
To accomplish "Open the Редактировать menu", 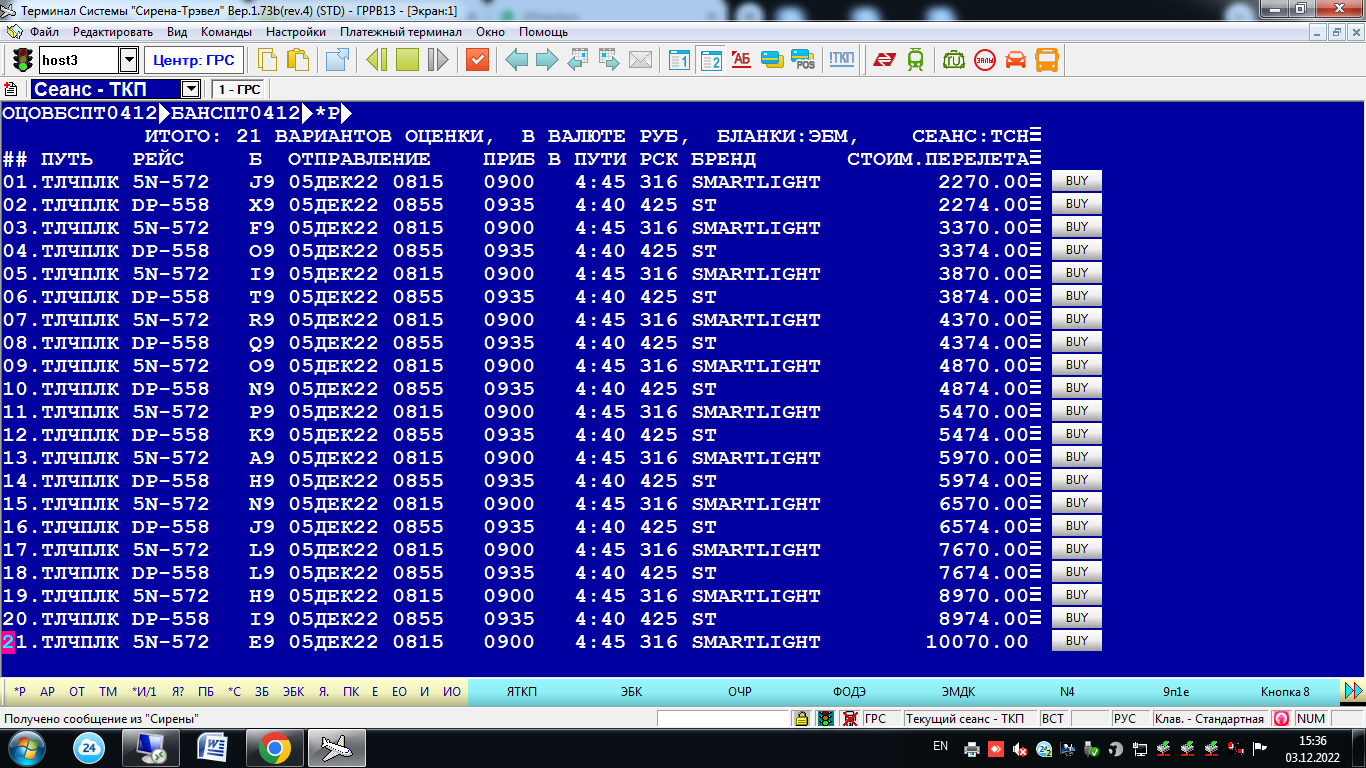I will [x=113, y=32].
